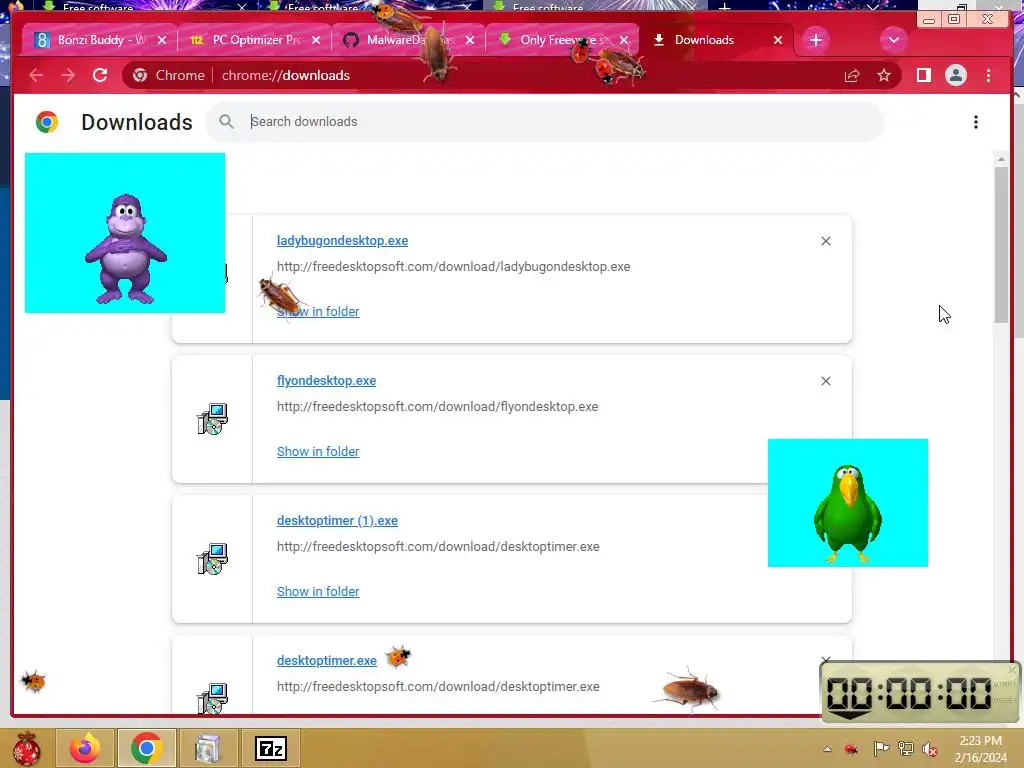Click the green parrot desktop character
1024x768 pixels.
[x=848, y=513]
